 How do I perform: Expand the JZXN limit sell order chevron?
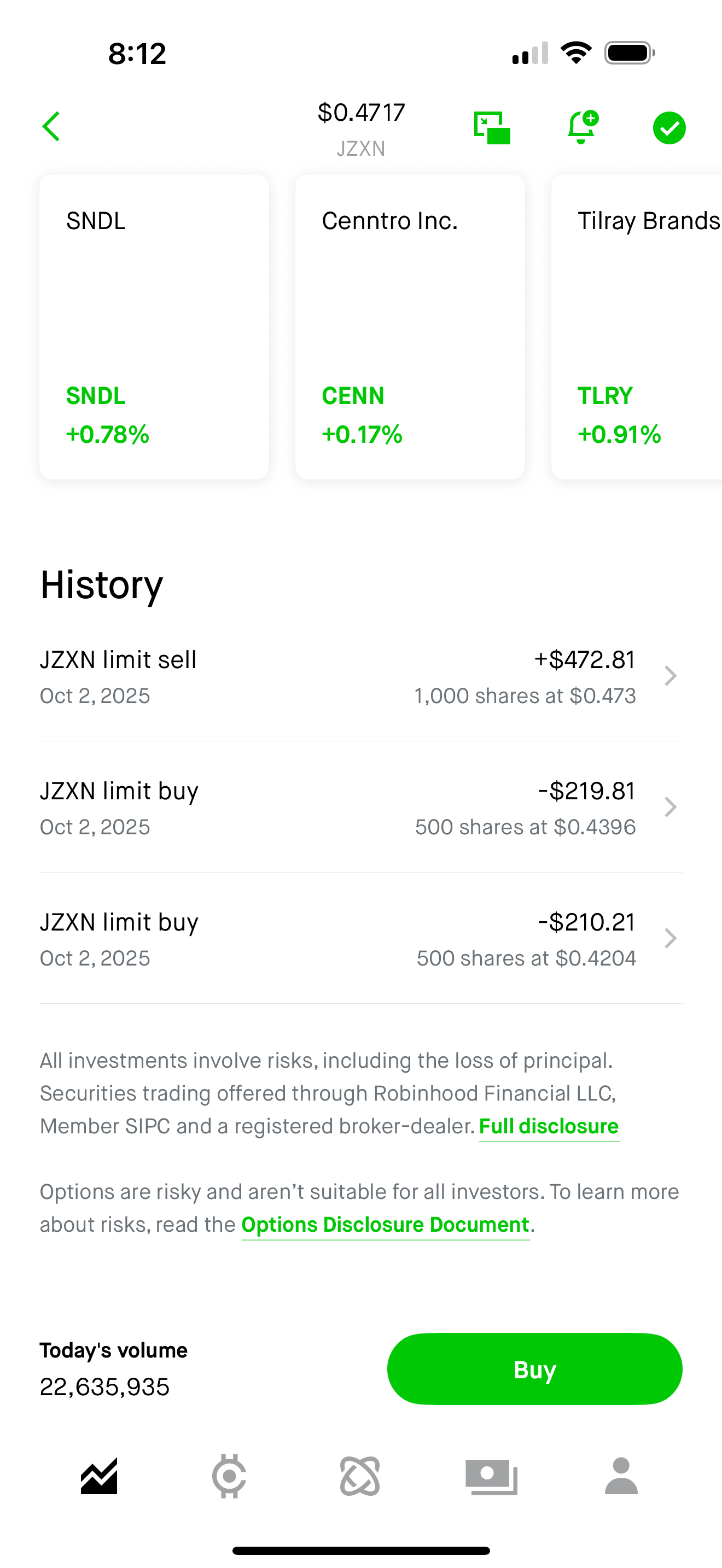click(670, 676)
